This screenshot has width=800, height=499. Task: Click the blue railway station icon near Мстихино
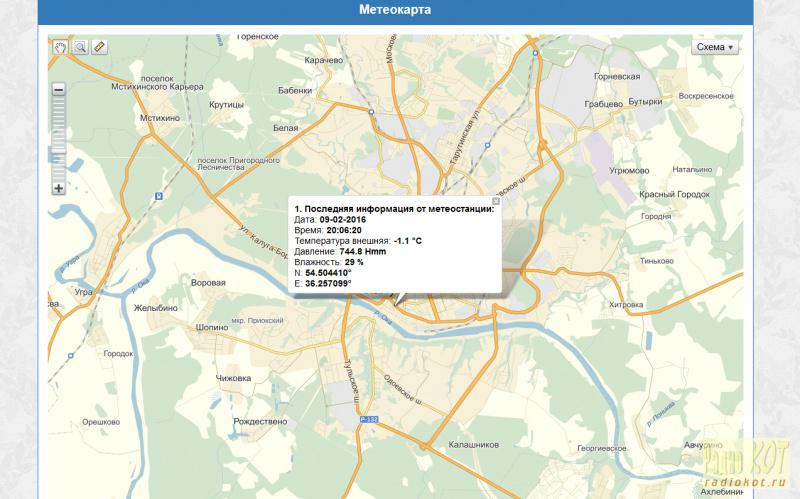(161, 196)
